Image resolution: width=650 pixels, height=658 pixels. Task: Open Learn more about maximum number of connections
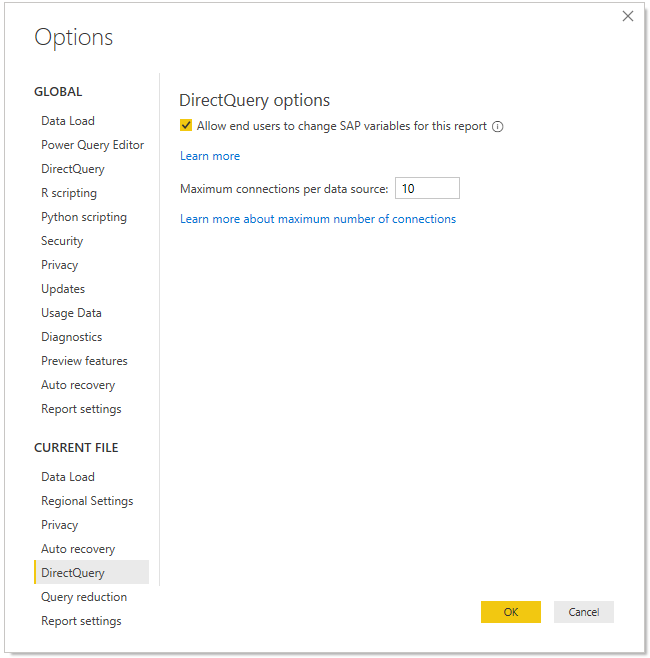[318, 219]
